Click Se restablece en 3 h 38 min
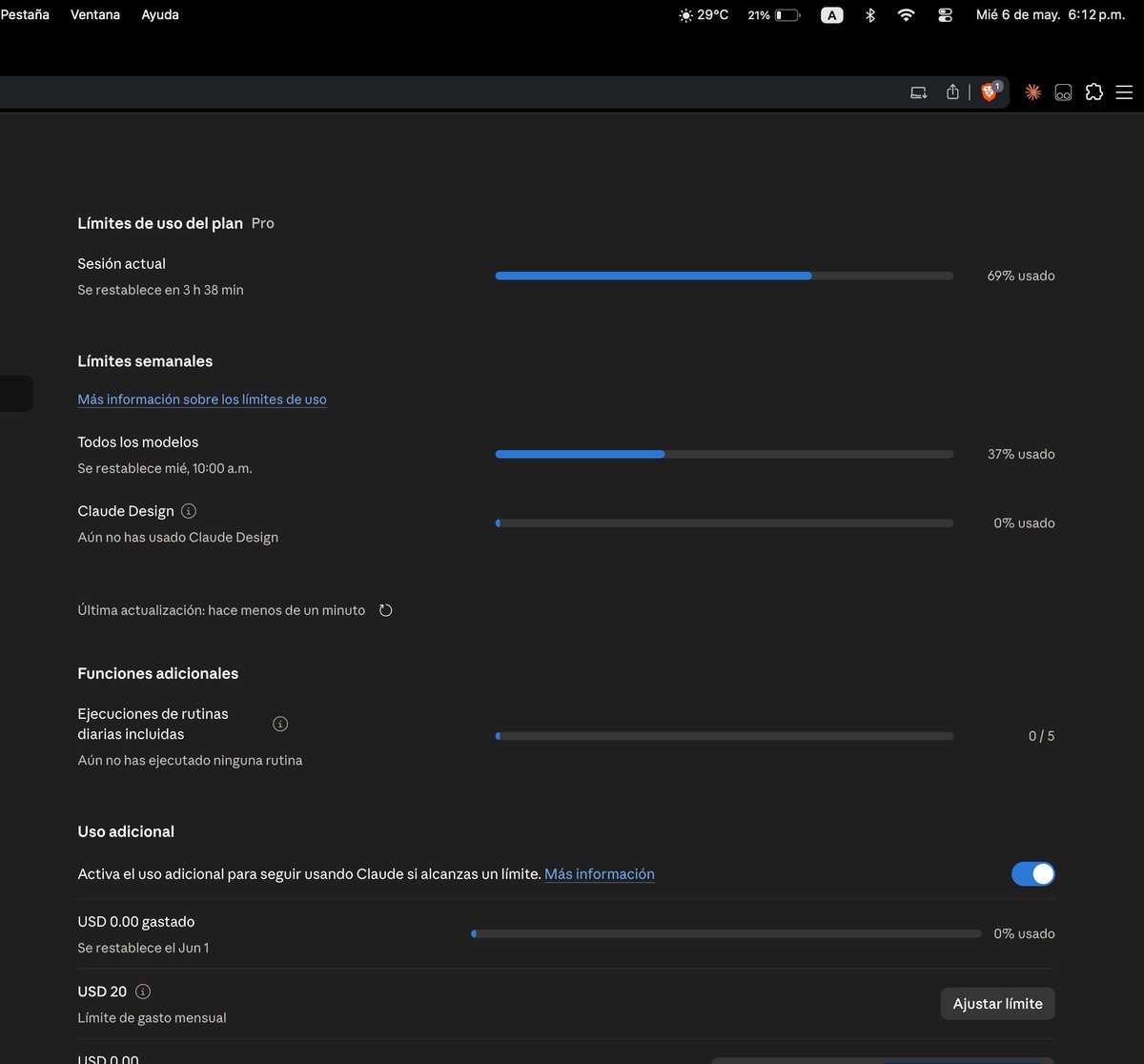The height and width of the screenshot is (1064, 1144). [161, 290]
